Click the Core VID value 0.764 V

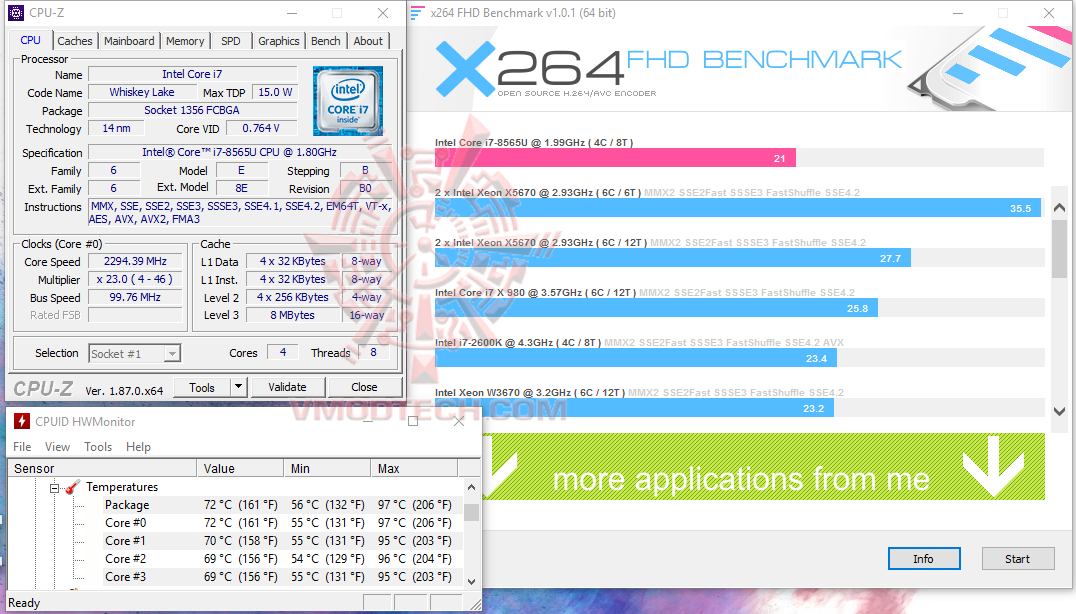261,128
